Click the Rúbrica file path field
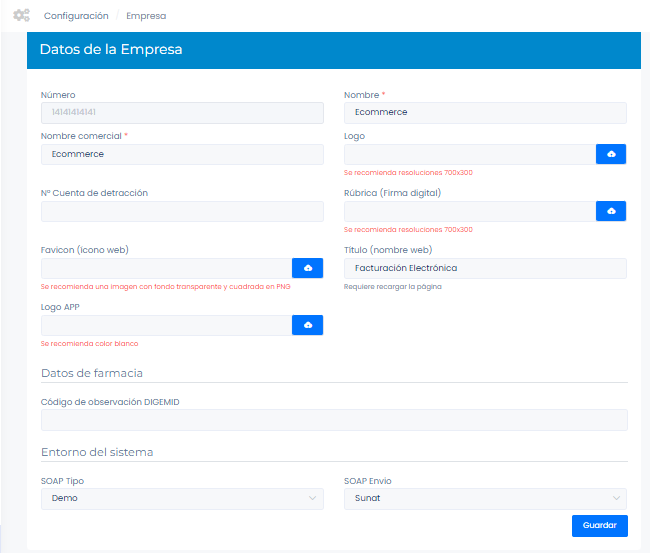Viewport: 650px width, 553px height. coord(470,211)
